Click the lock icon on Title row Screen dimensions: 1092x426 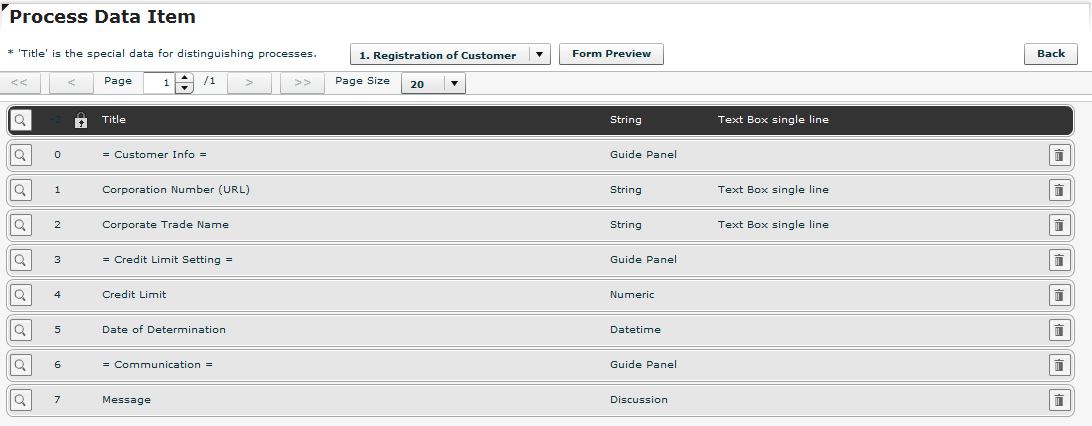(x=82, y=120)
